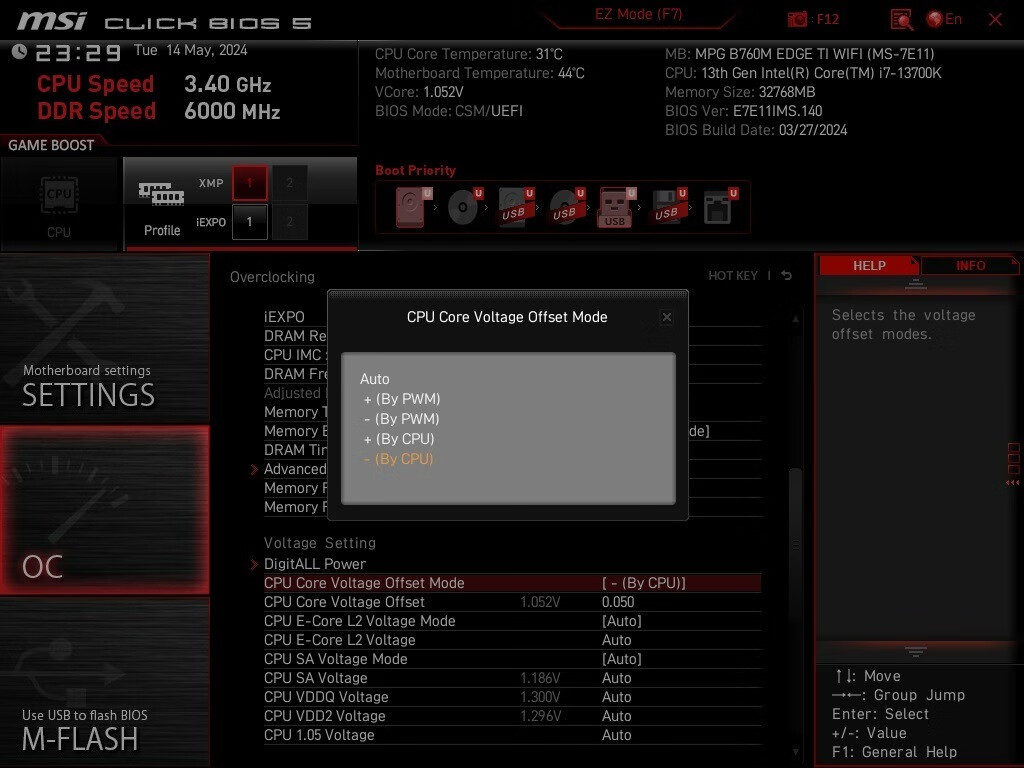This screenshot has height=768, width=1024.
Task: Choose the Auto option in popup
Action: (375, 379)
